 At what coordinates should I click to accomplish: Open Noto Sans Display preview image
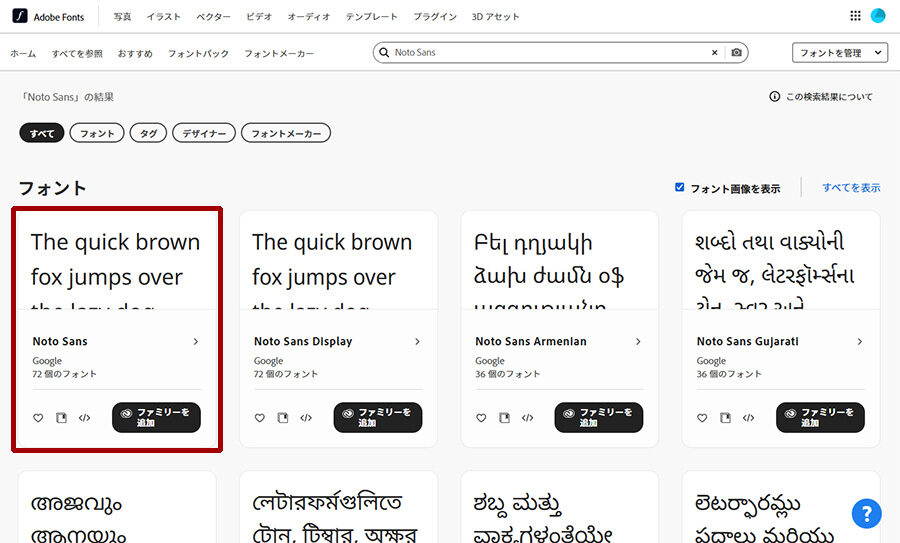click(339, 261)
